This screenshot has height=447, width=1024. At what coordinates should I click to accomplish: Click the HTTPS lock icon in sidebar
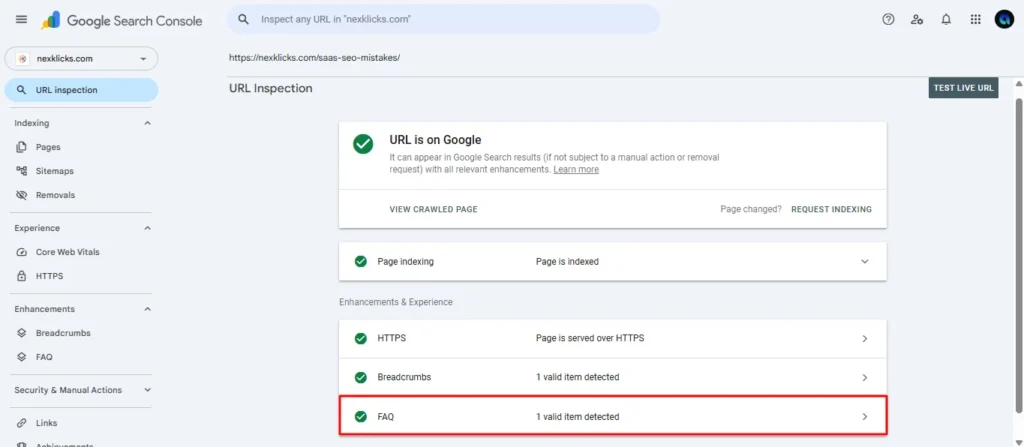pos(22,276)
